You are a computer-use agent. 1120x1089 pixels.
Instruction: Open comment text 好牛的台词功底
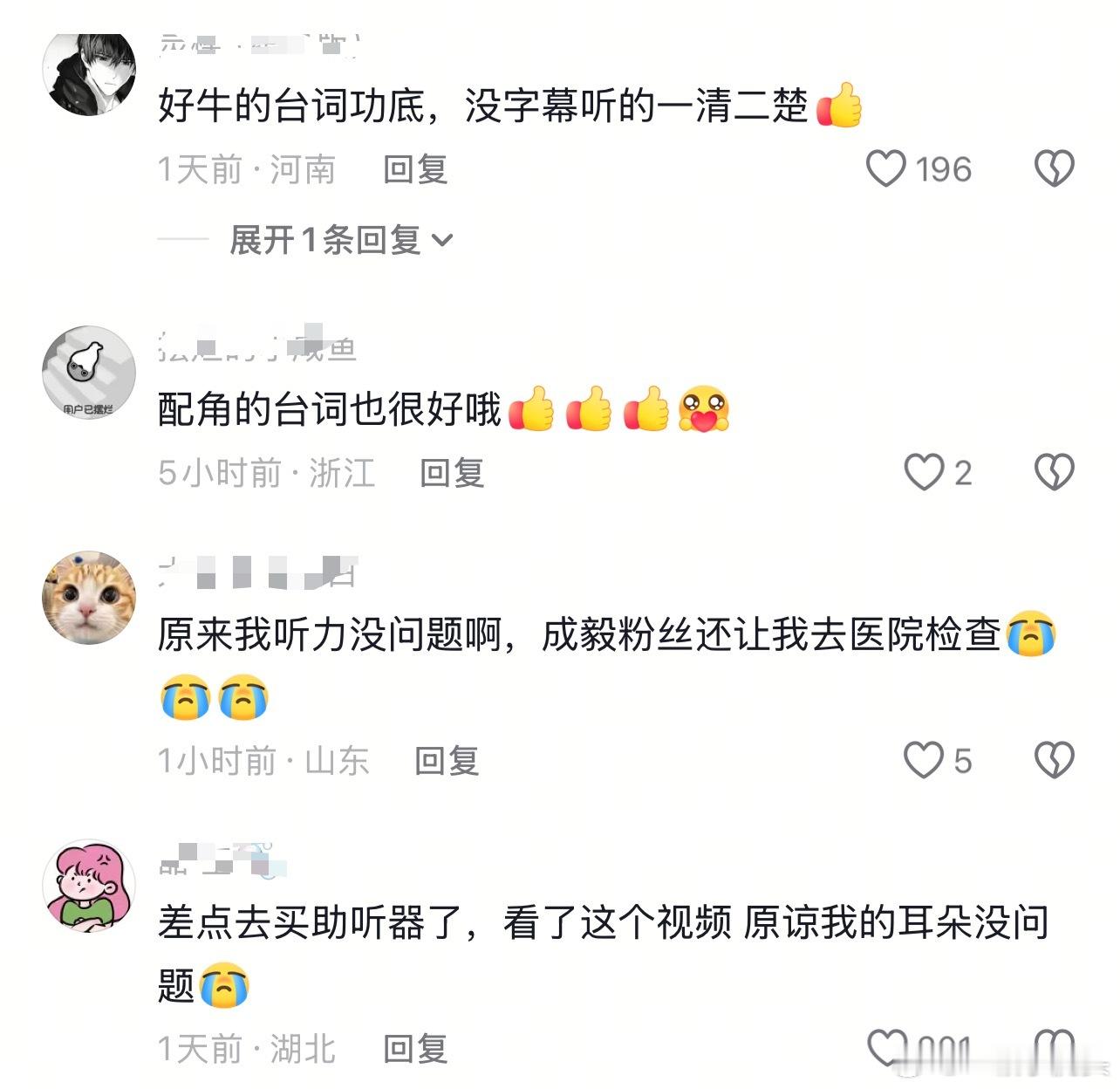point(290,106)
